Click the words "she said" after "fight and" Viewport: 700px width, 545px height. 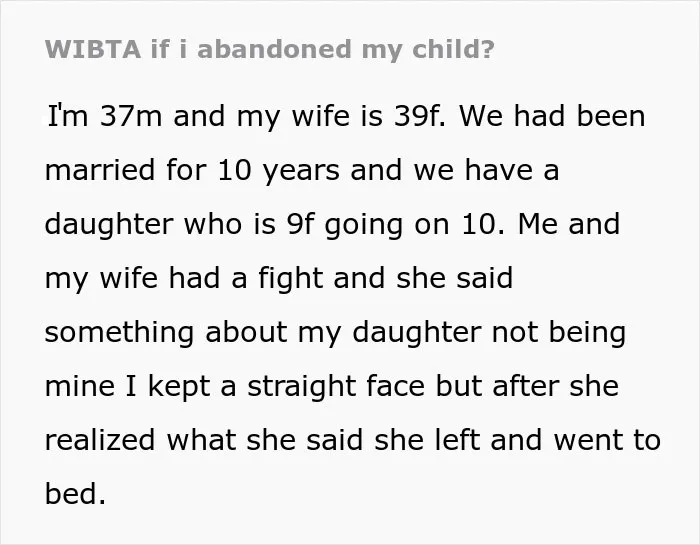click(454, 278)
